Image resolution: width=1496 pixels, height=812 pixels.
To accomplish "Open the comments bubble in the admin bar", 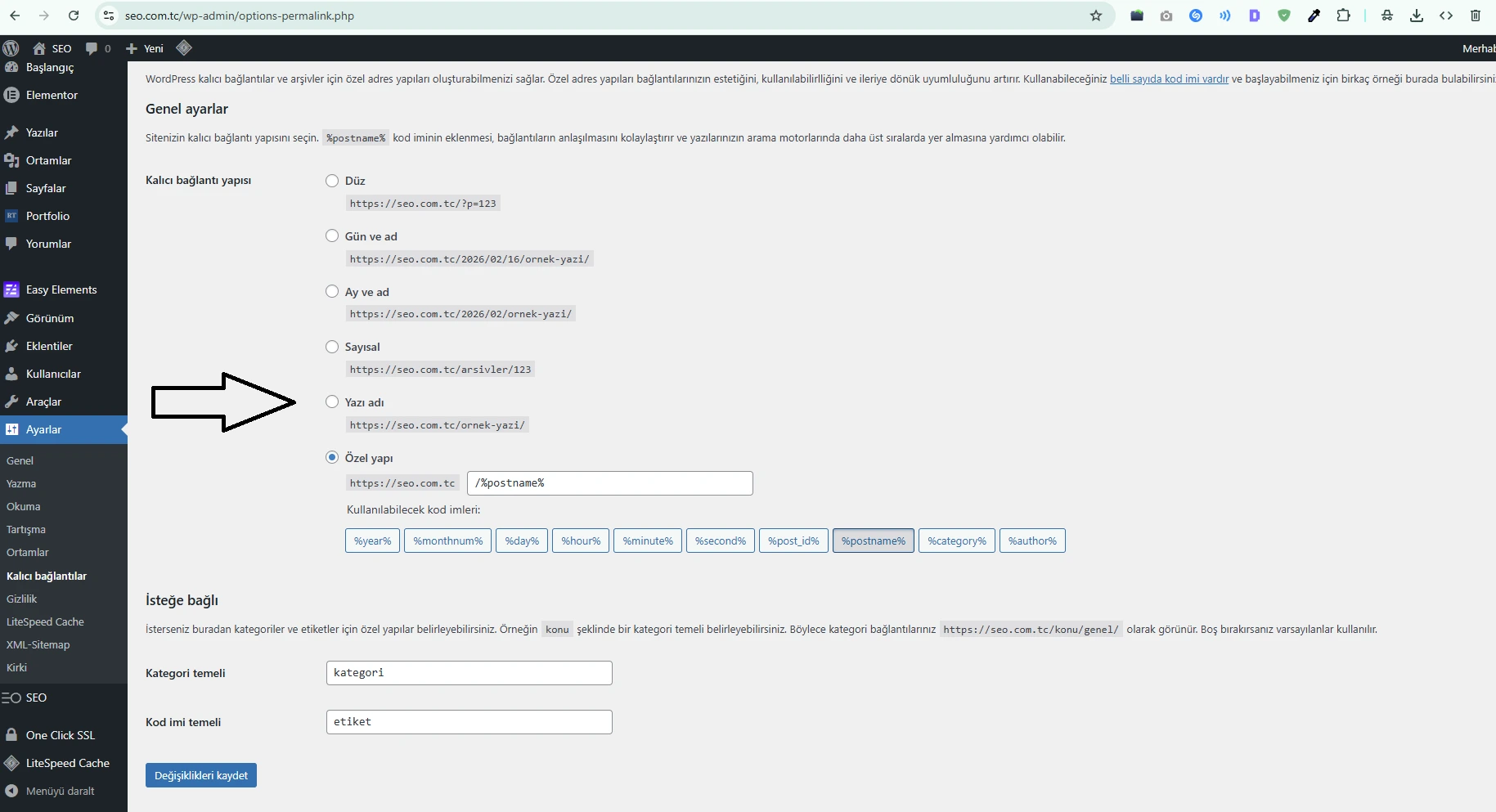I will click(x=92, y=48).
